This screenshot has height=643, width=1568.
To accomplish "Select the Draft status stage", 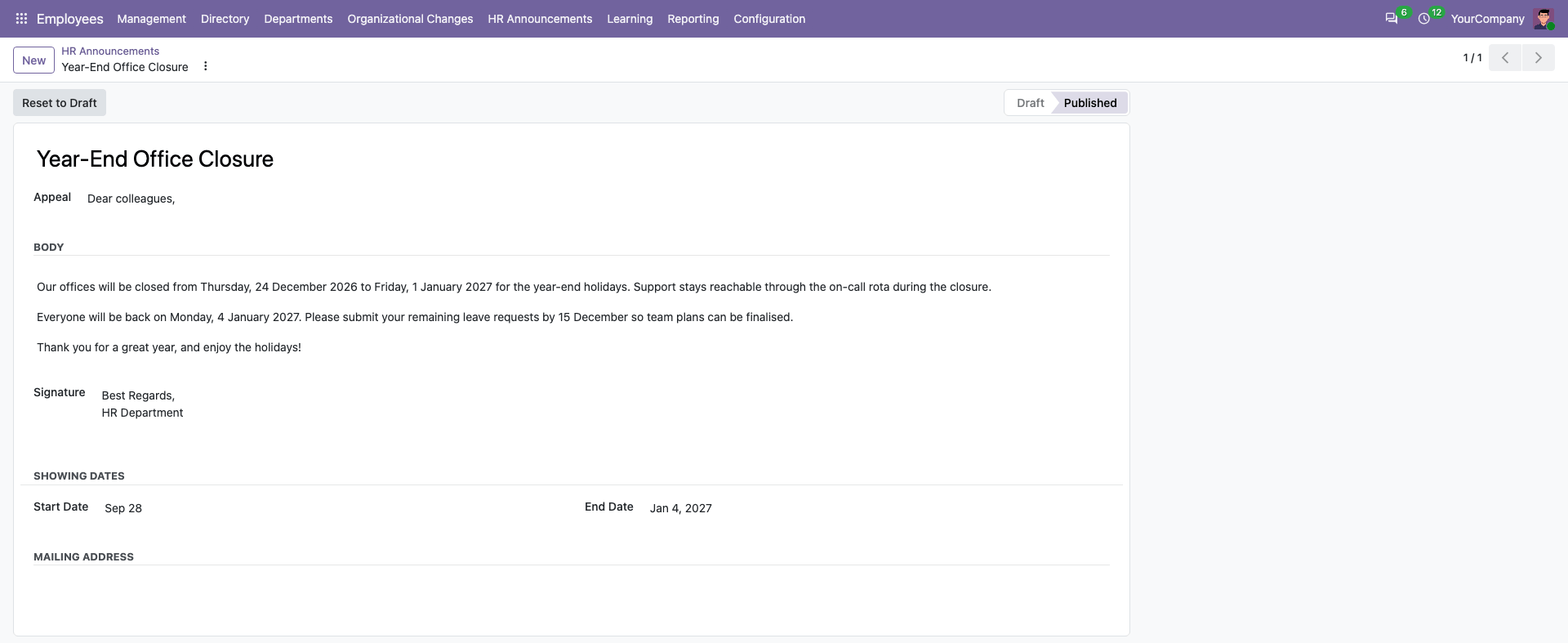I will (1030, 103).
